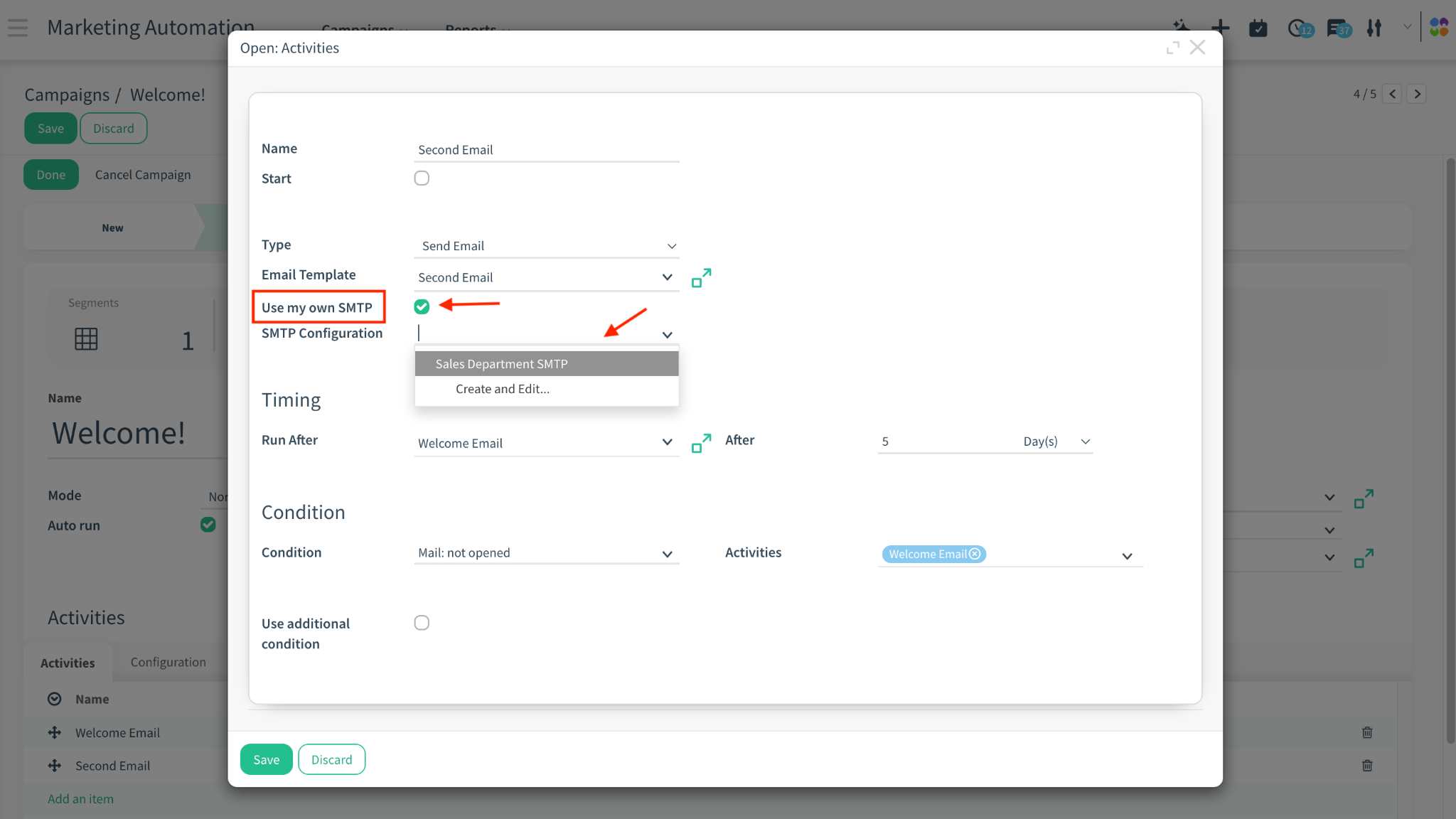Select Create and Edit in SMTP list

[503, 389]
